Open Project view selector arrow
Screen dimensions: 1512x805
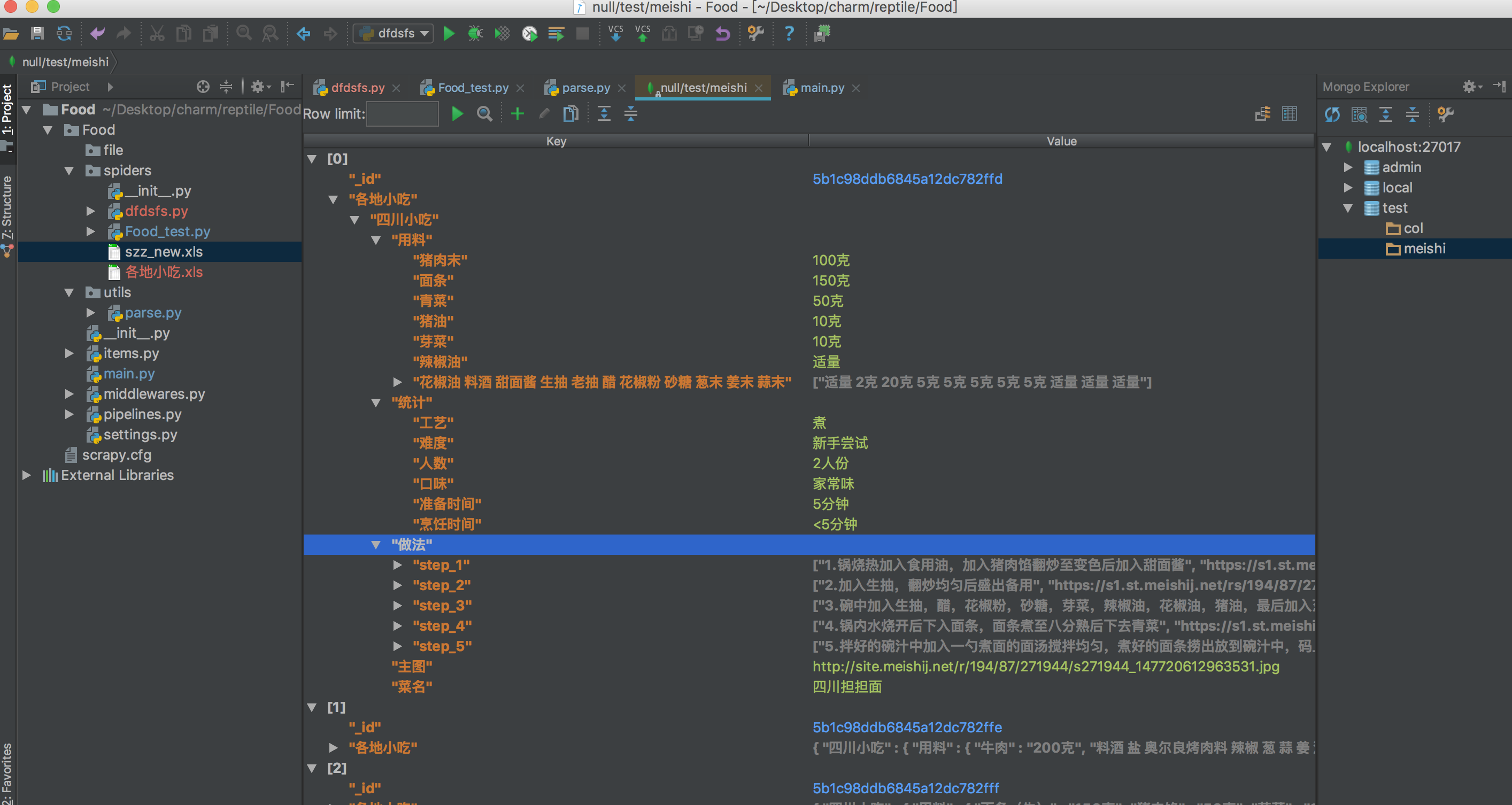click(x=110, y=87)
